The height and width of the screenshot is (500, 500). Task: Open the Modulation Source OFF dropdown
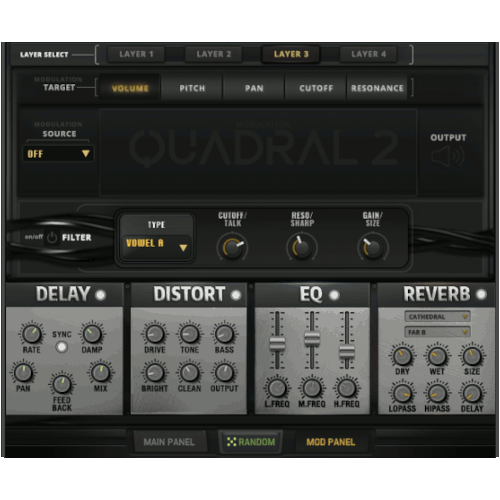[x=58, y=154]
